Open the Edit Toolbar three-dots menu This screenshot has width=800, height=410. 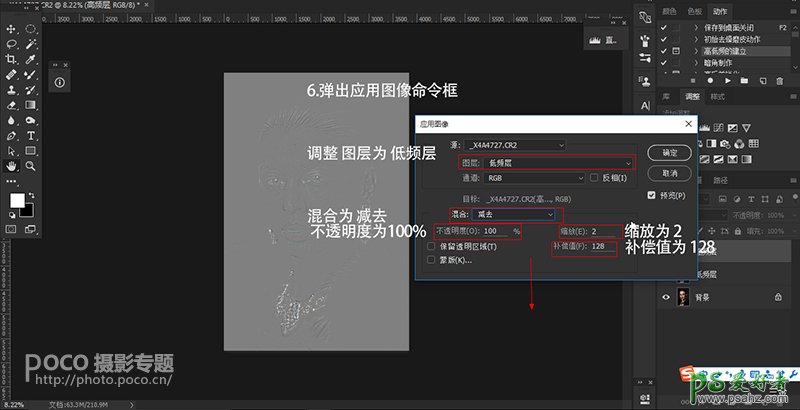[11, 181]
